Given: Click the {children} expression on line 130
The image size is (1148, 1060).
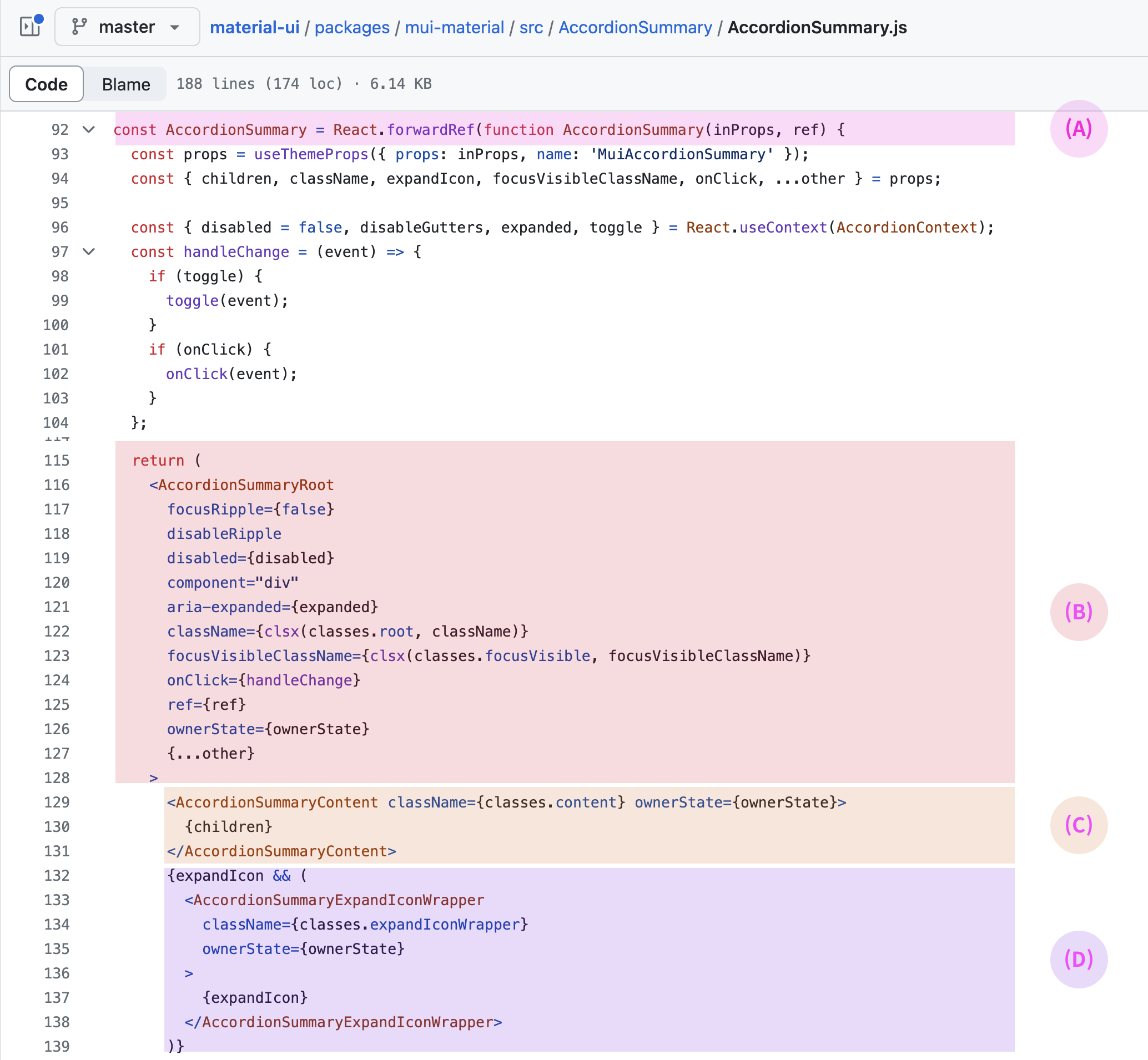Looking at the screenshot, I should click(228, 826).
